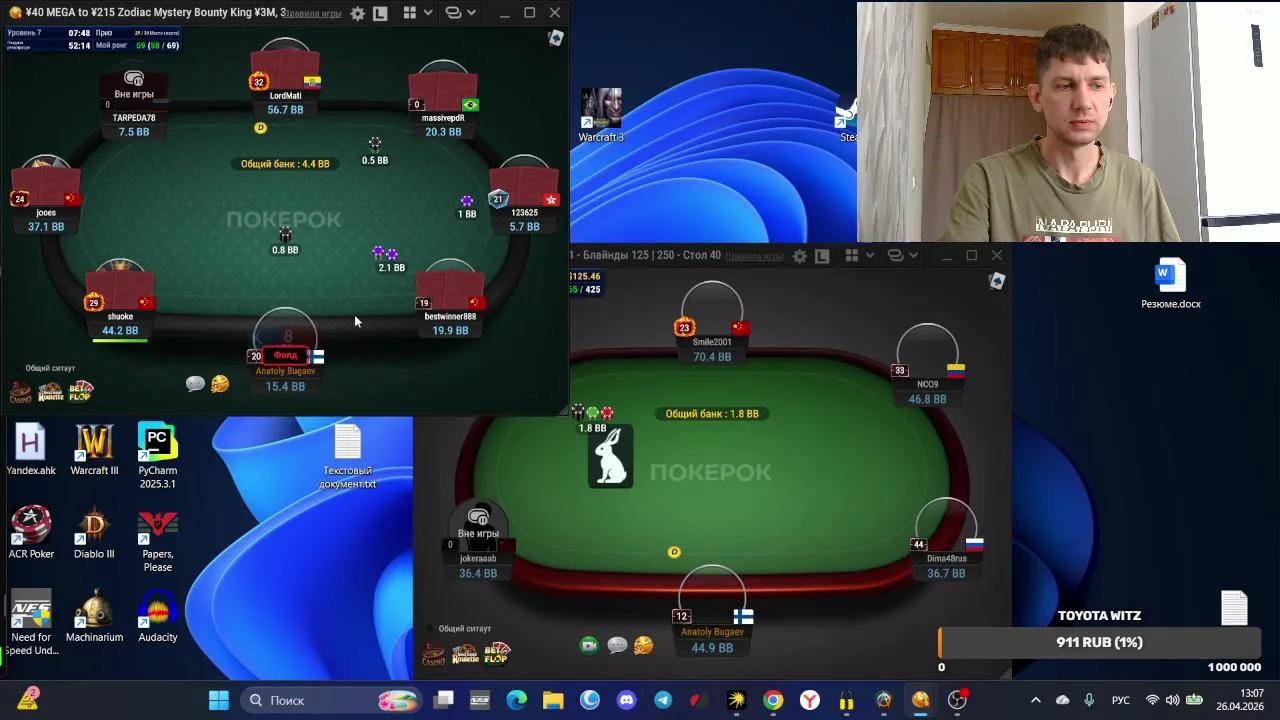Click the L layout icon in Стол 40 window
The width and height of the screenshot is (1280, 720).
point(822,256)
